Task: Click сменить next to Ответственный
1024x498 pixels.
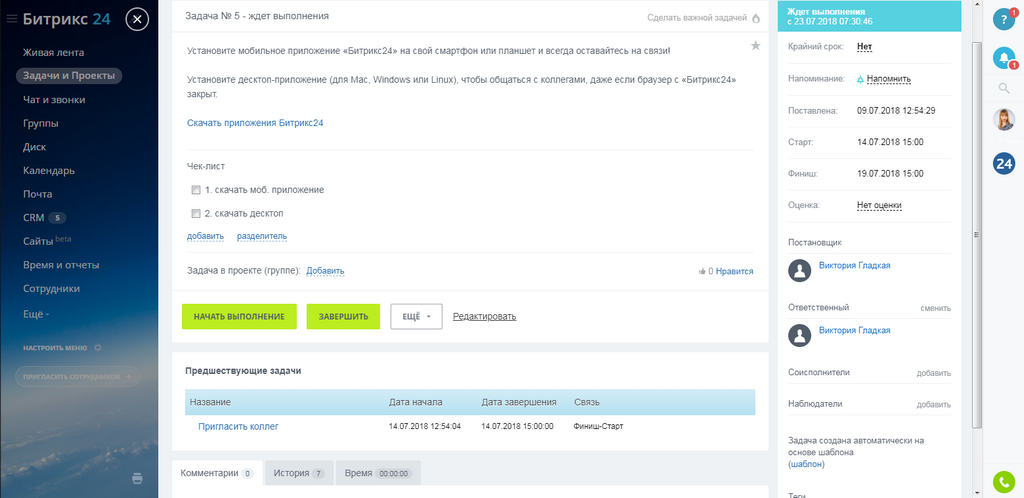Action: 936,308
